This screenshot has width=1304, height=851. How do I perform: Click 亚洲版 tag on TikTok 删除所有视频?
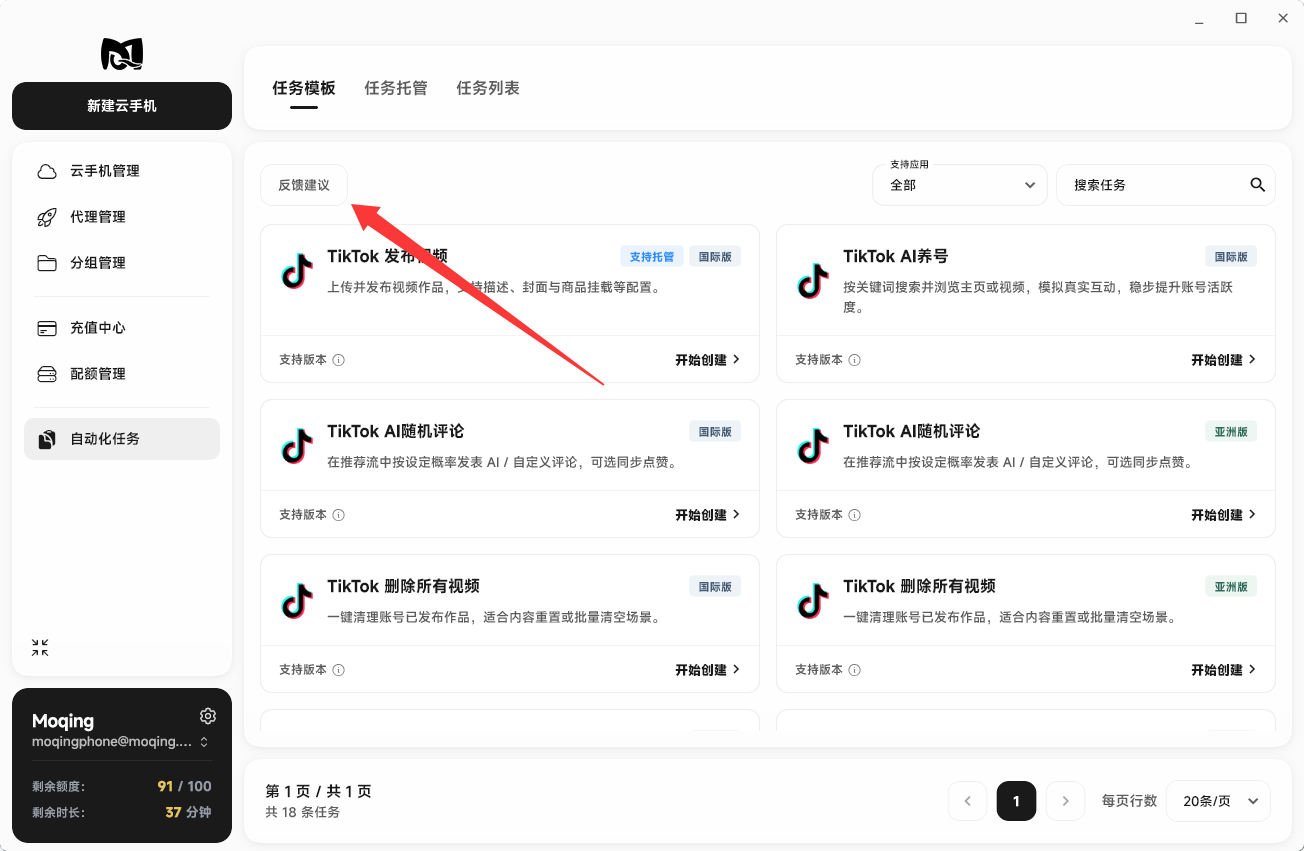pos(1231,587)
